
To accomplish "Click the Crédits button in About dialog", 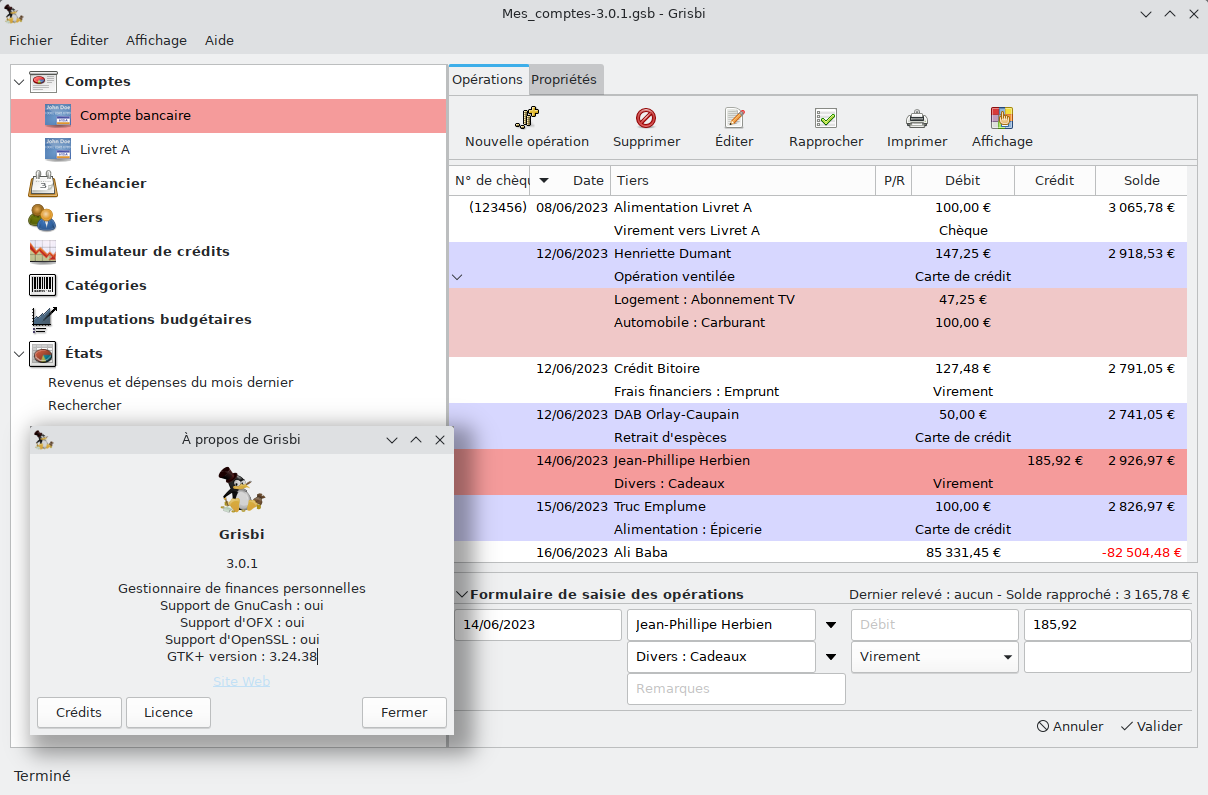I will tap(79, 713).
